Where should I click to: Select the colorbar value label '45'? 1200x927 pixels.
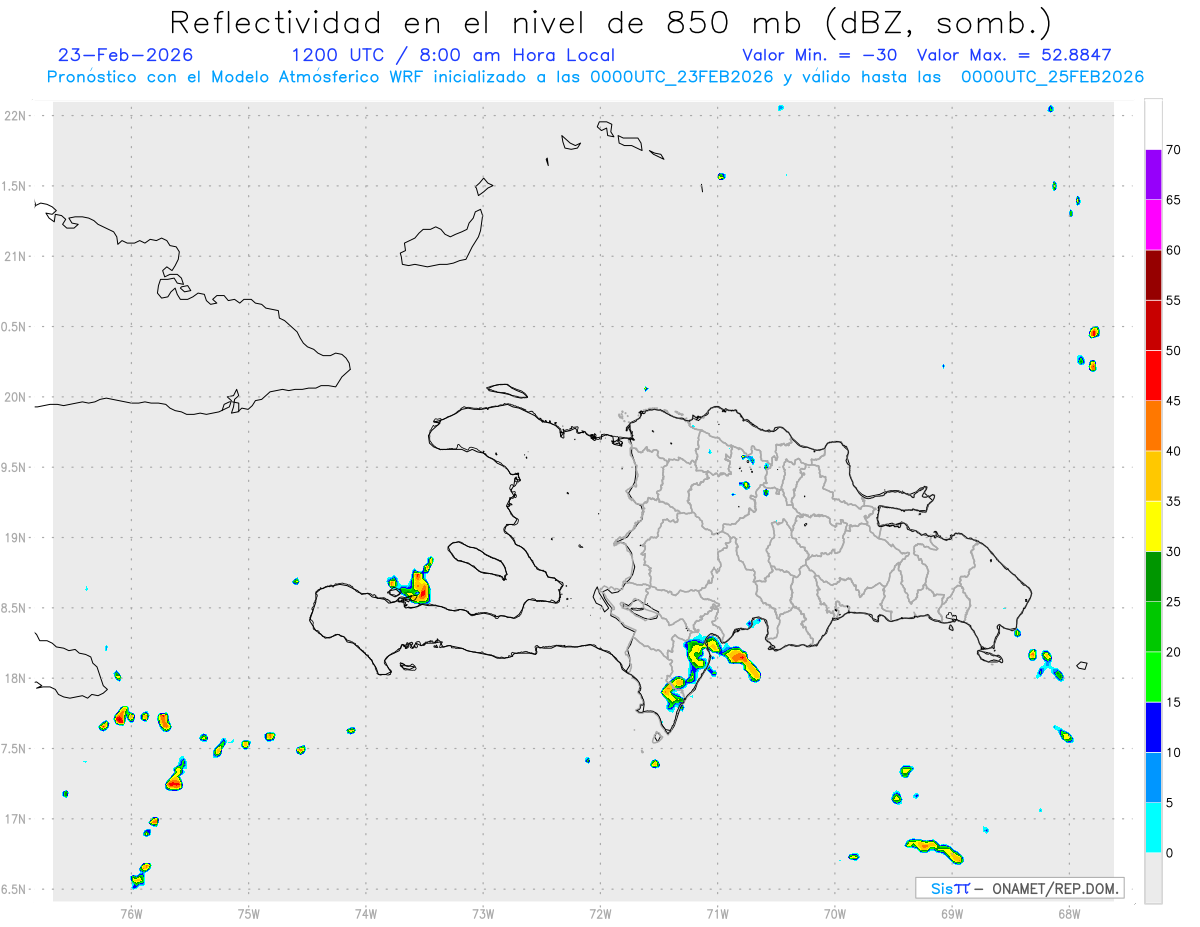click(x=1173, y=401)
